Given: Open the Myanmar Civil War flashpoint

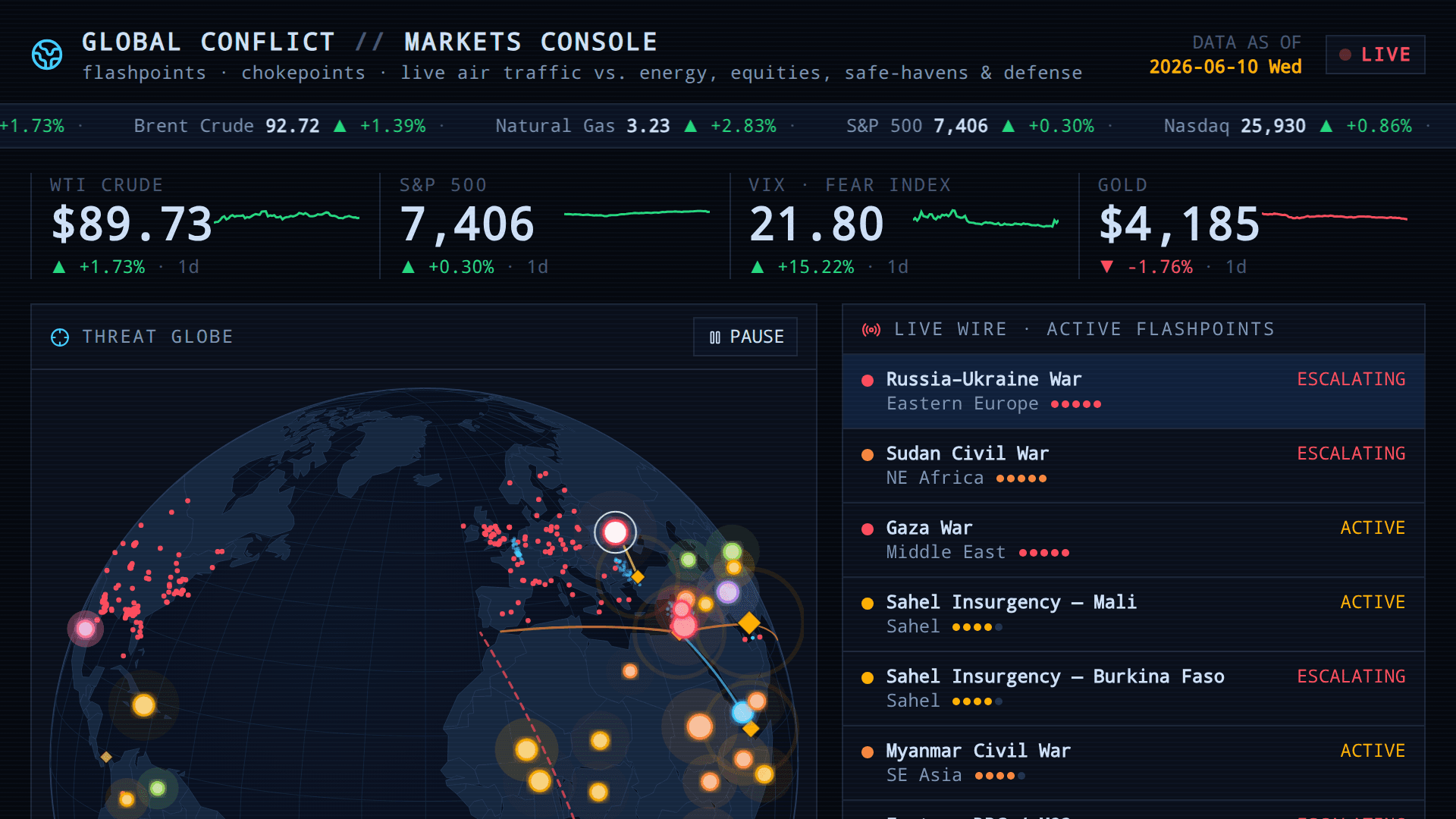Looking at the screenshot, I should point(1134,763).
